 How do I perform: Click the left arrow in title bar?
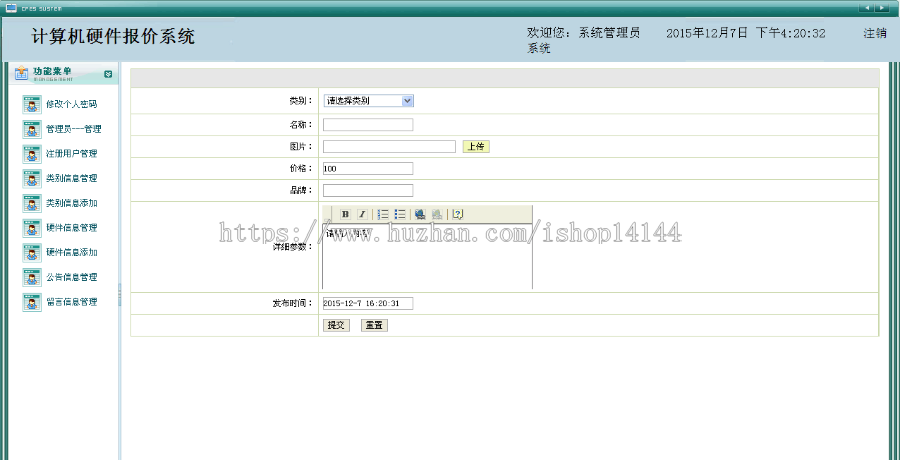click(866, 7)
